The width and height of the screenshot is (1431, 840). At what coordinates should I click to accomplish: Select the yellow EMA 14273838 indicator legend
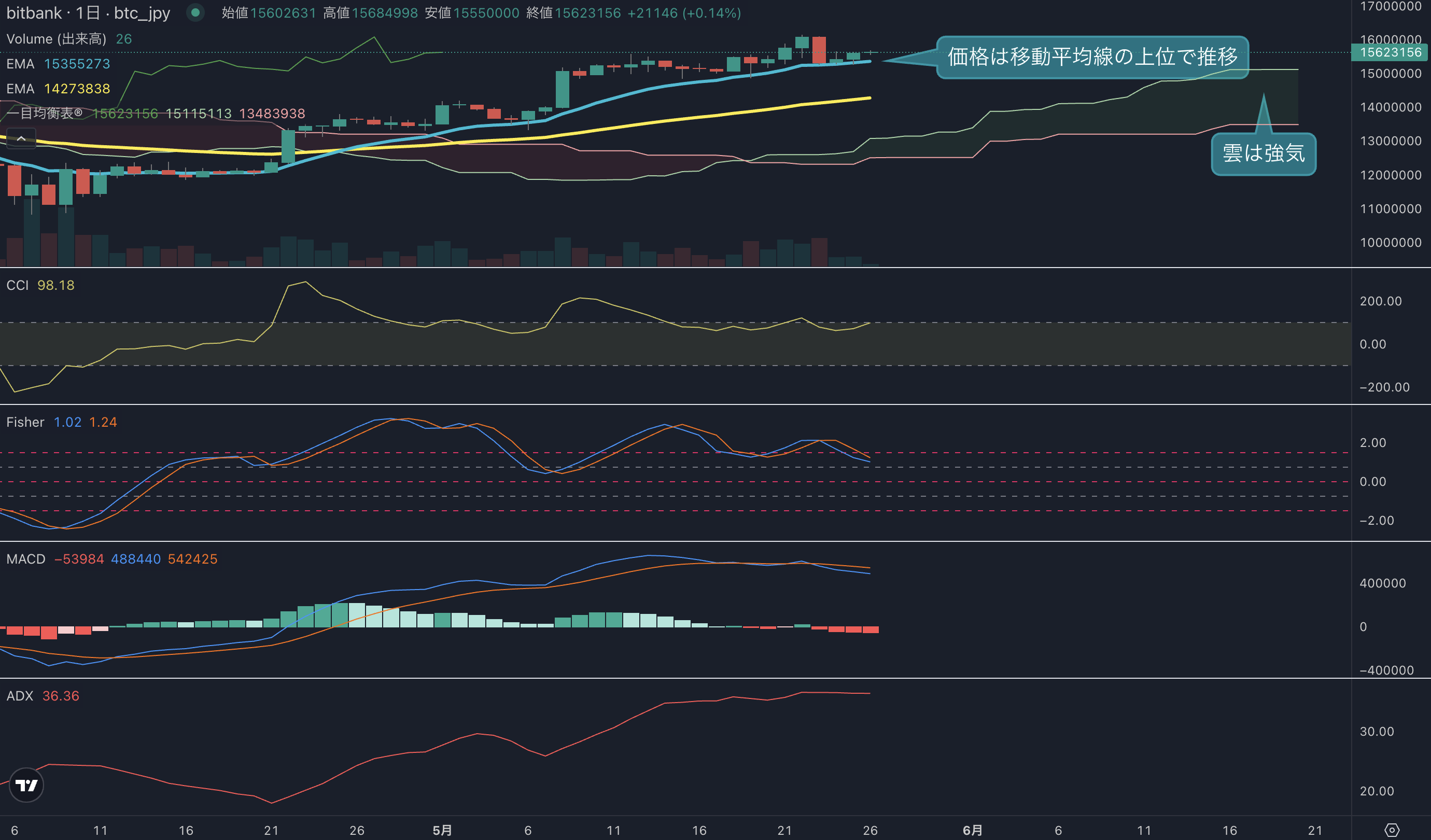pos(58,89)
